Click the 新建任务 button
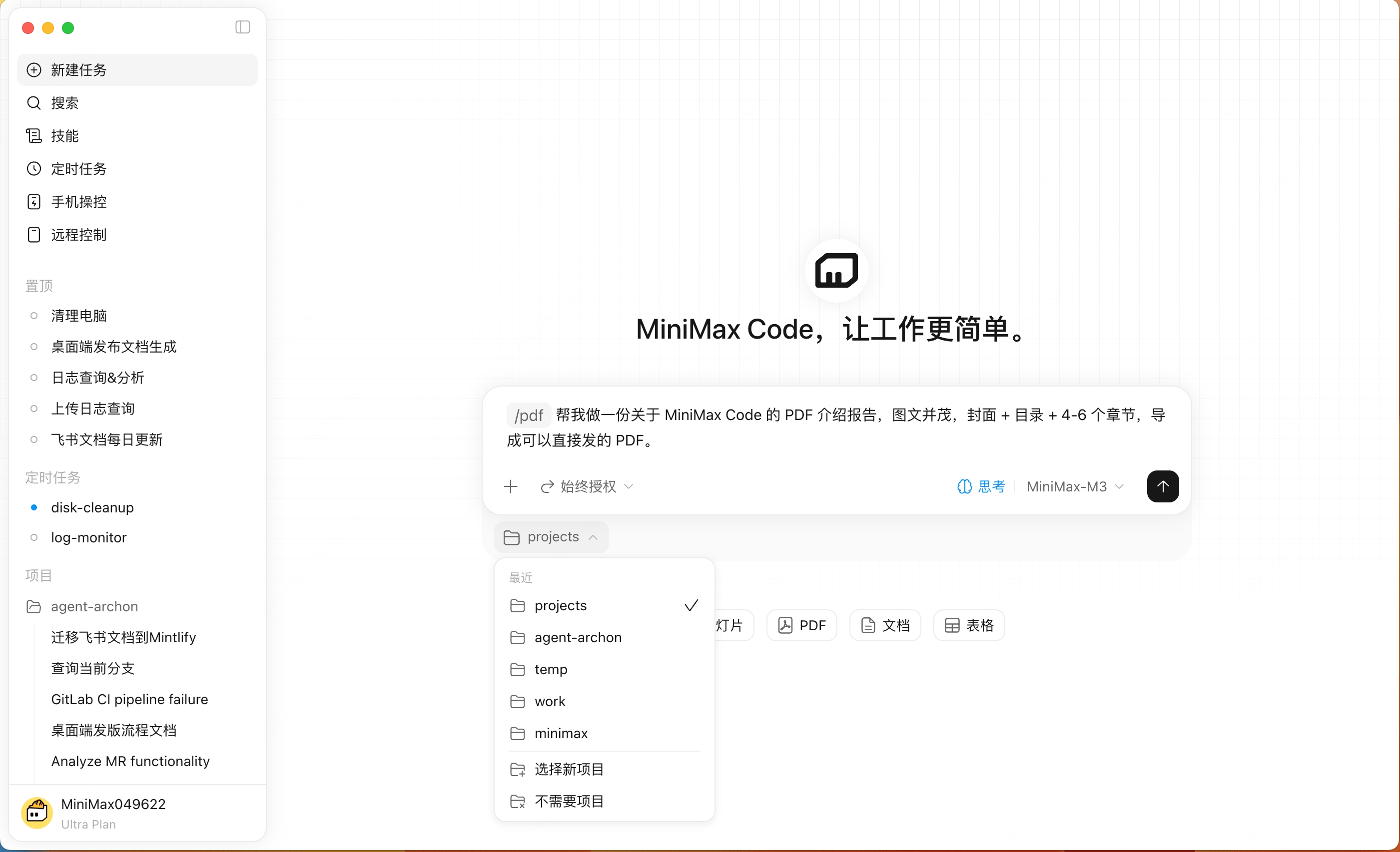This screenshot has width=1400, height=852. 137,70
